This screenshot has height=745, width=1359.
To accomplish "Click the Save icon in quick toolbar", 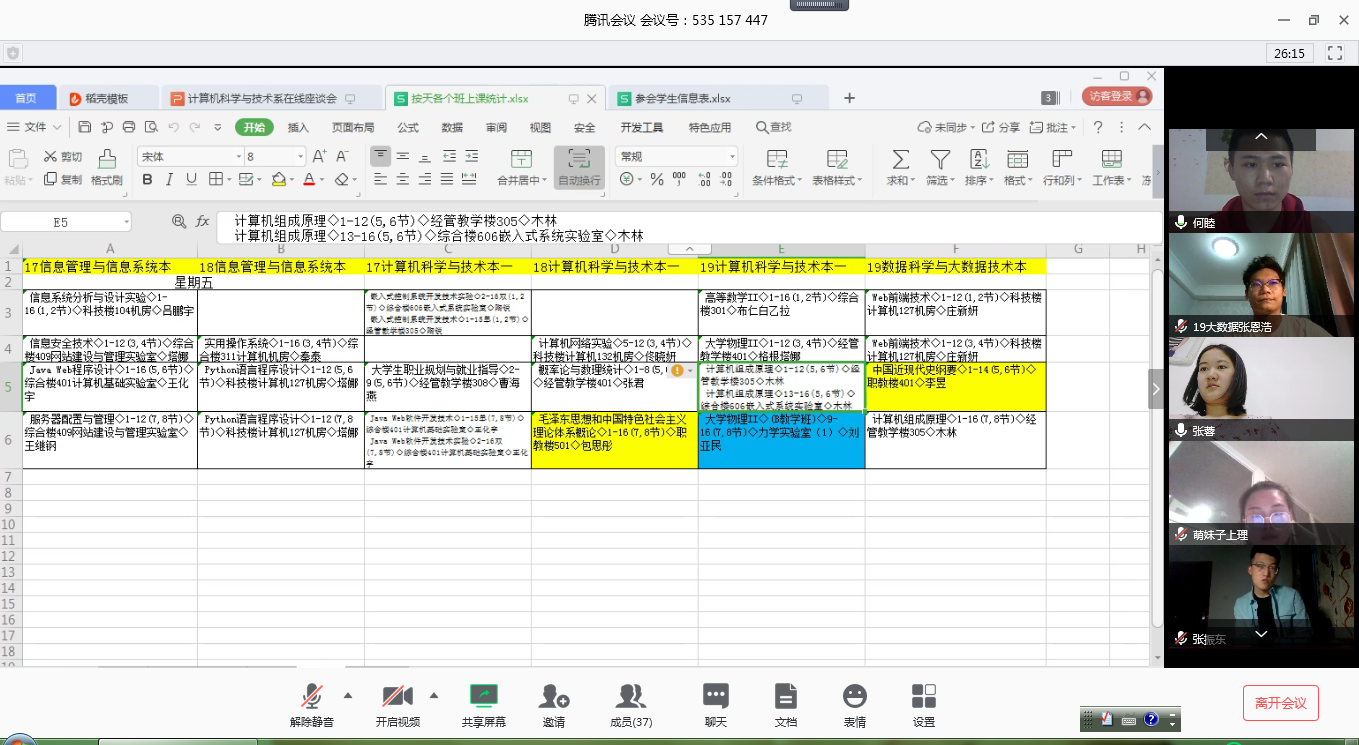I will 85,127.
